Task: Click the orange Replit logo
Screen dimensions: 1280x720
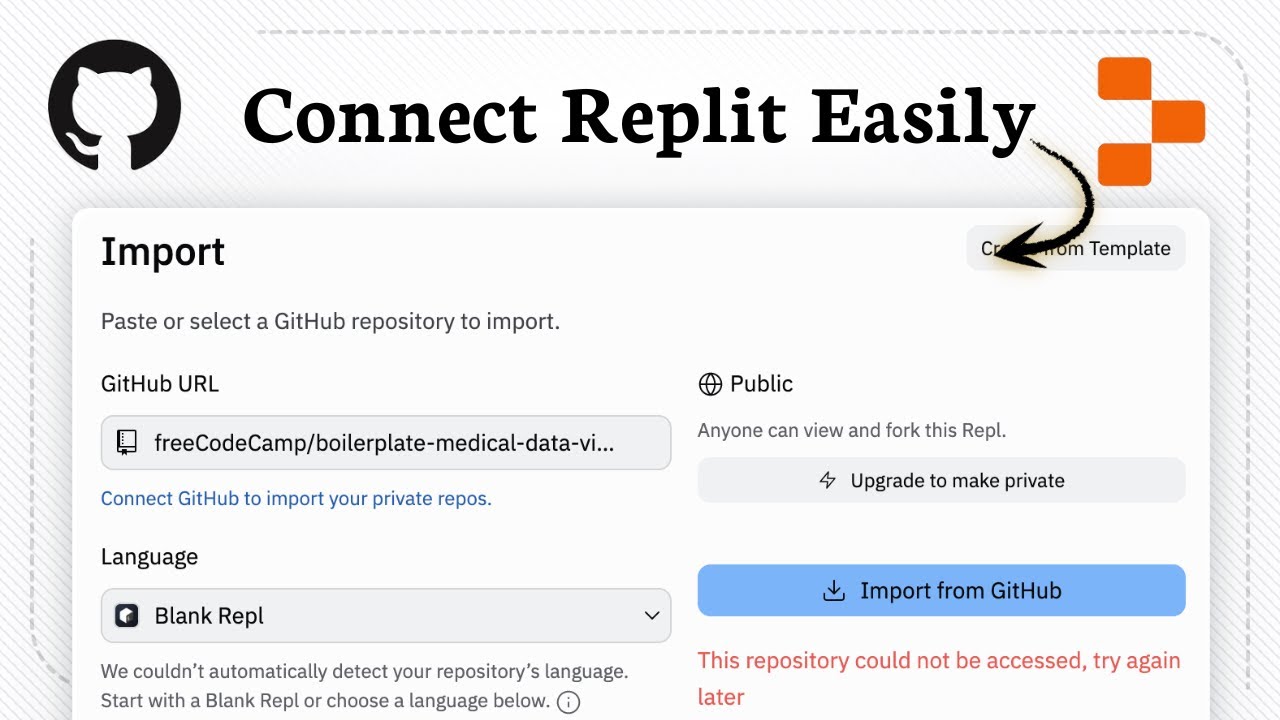Action: (x=1150, y=121)
